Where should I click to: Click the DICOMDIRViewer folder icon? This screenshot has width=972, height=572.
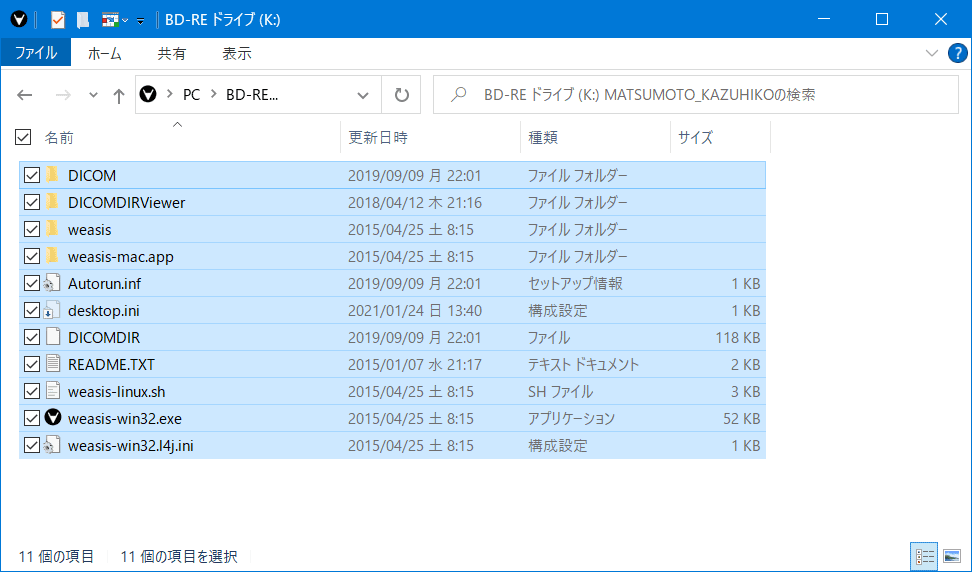pos(53,201)
